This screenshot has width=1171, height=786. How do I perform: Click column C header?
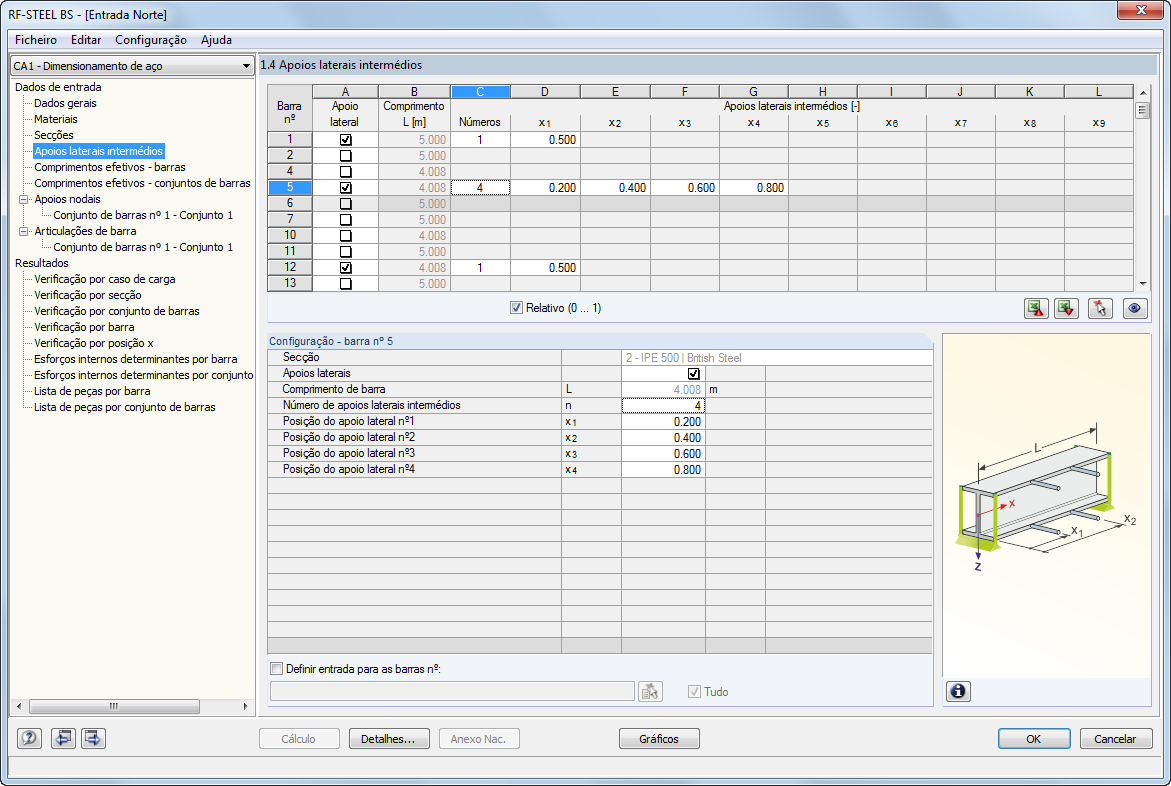click(x=480, y=92)
